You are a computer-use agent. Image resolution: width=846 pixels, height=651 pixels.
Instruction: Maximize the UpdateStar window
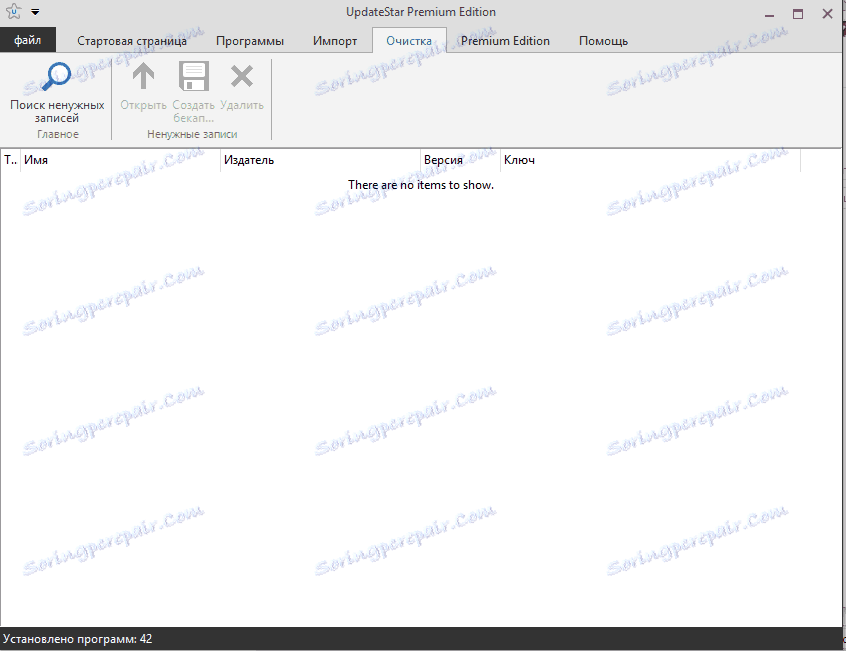click(798, 14)
